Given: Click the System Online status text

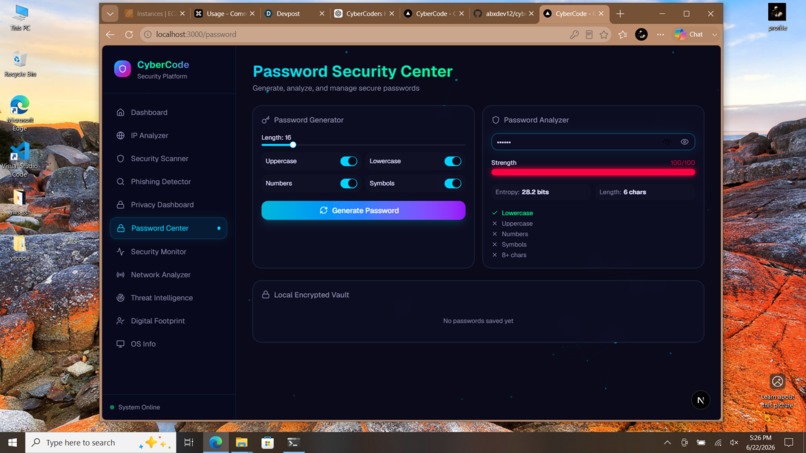Looking at the screenshot, I should (139, 407).
